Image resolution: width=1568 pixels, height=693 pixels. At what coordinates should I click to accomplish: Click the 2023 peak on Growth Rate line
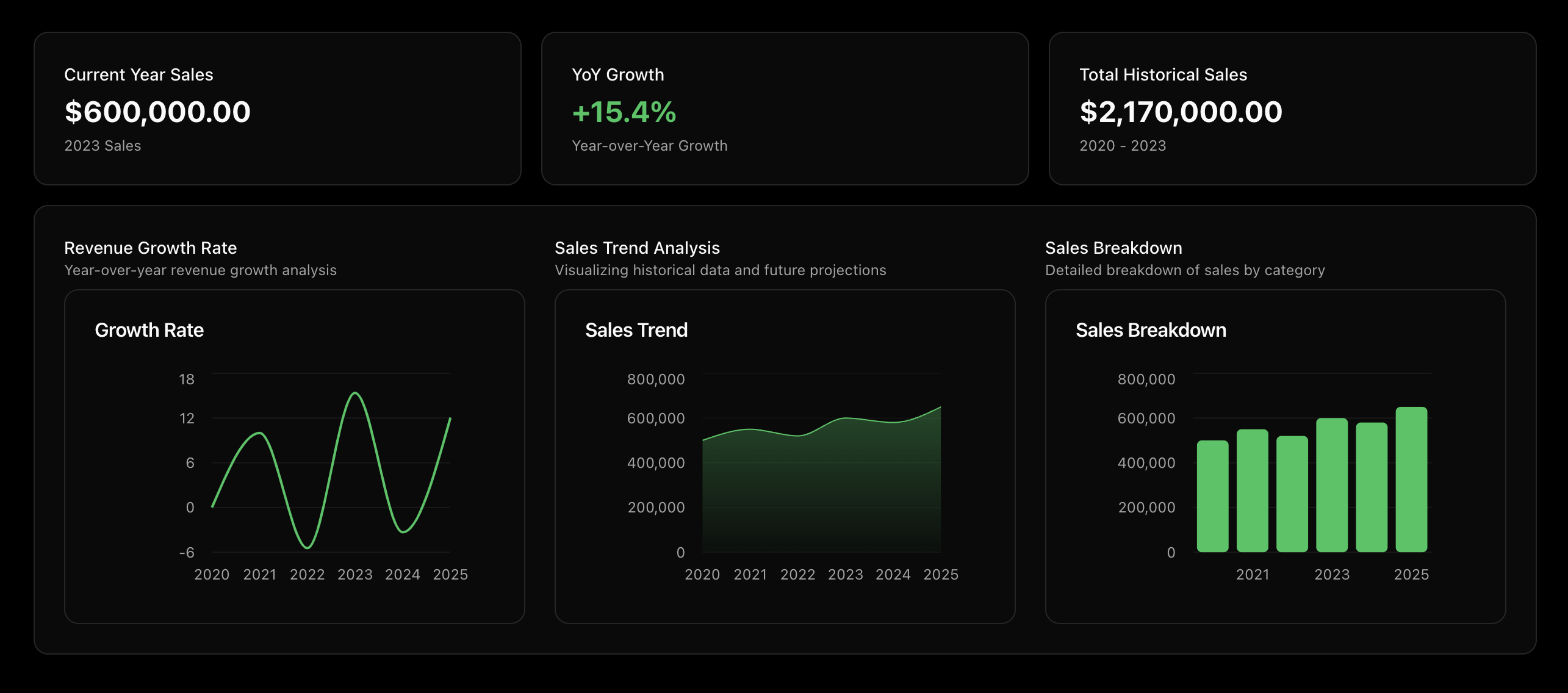355,393
